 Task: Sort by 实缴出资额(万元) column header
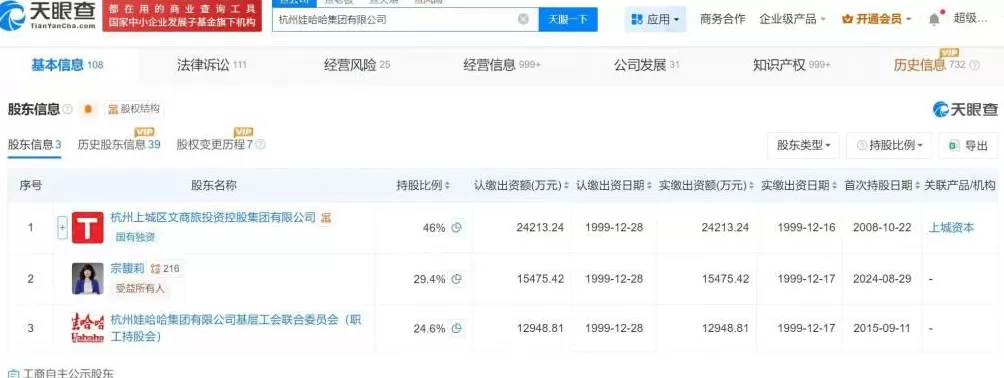(x=707, y=185)
